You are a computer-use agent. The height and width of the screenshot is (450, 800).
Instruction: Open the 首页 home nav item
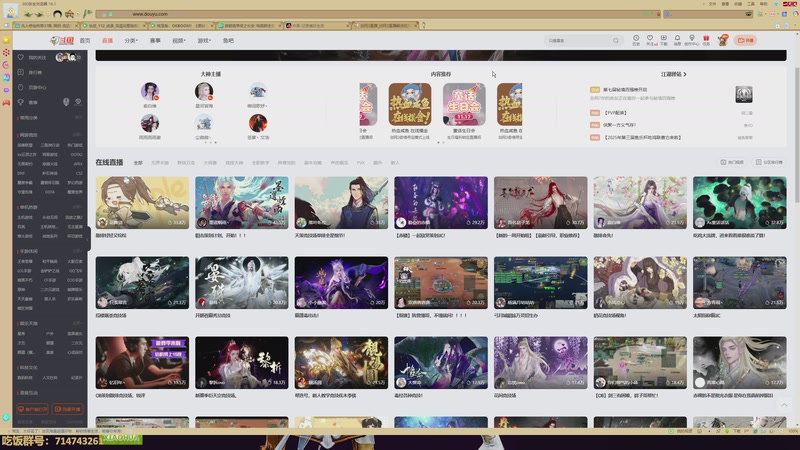85,40
